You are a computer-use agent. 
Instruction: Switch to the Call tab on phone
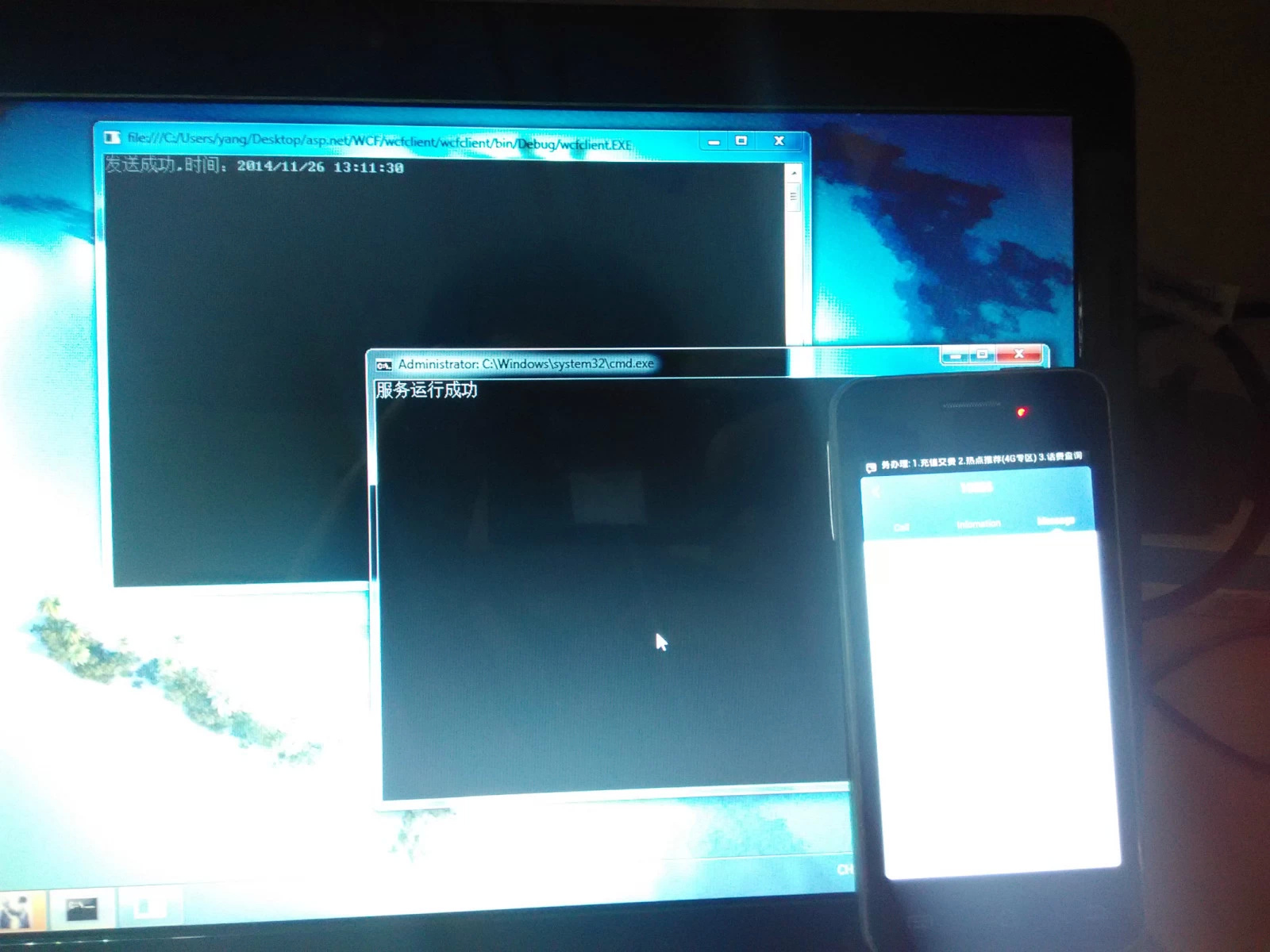point(902,528)
